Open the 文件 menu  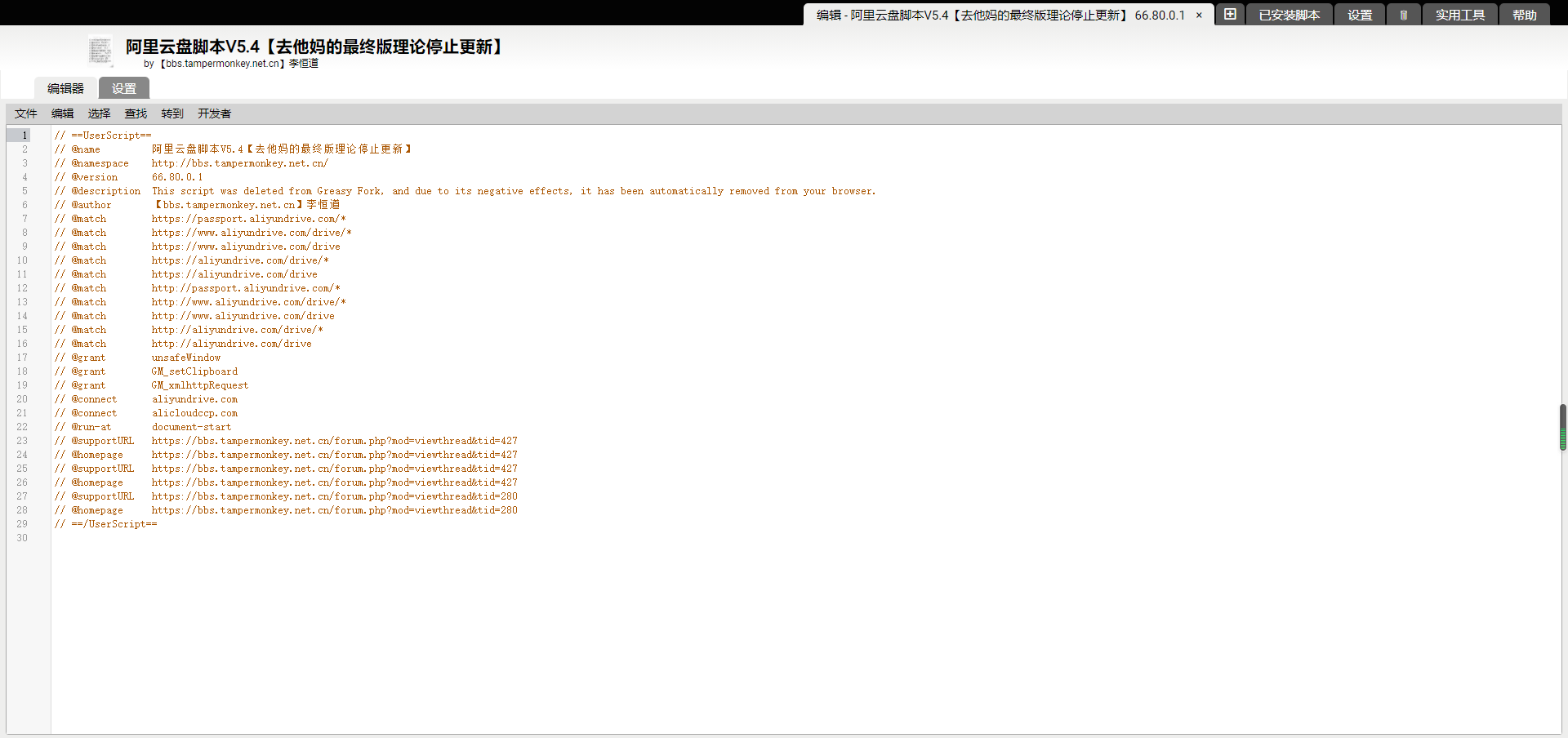coord(26,113)
